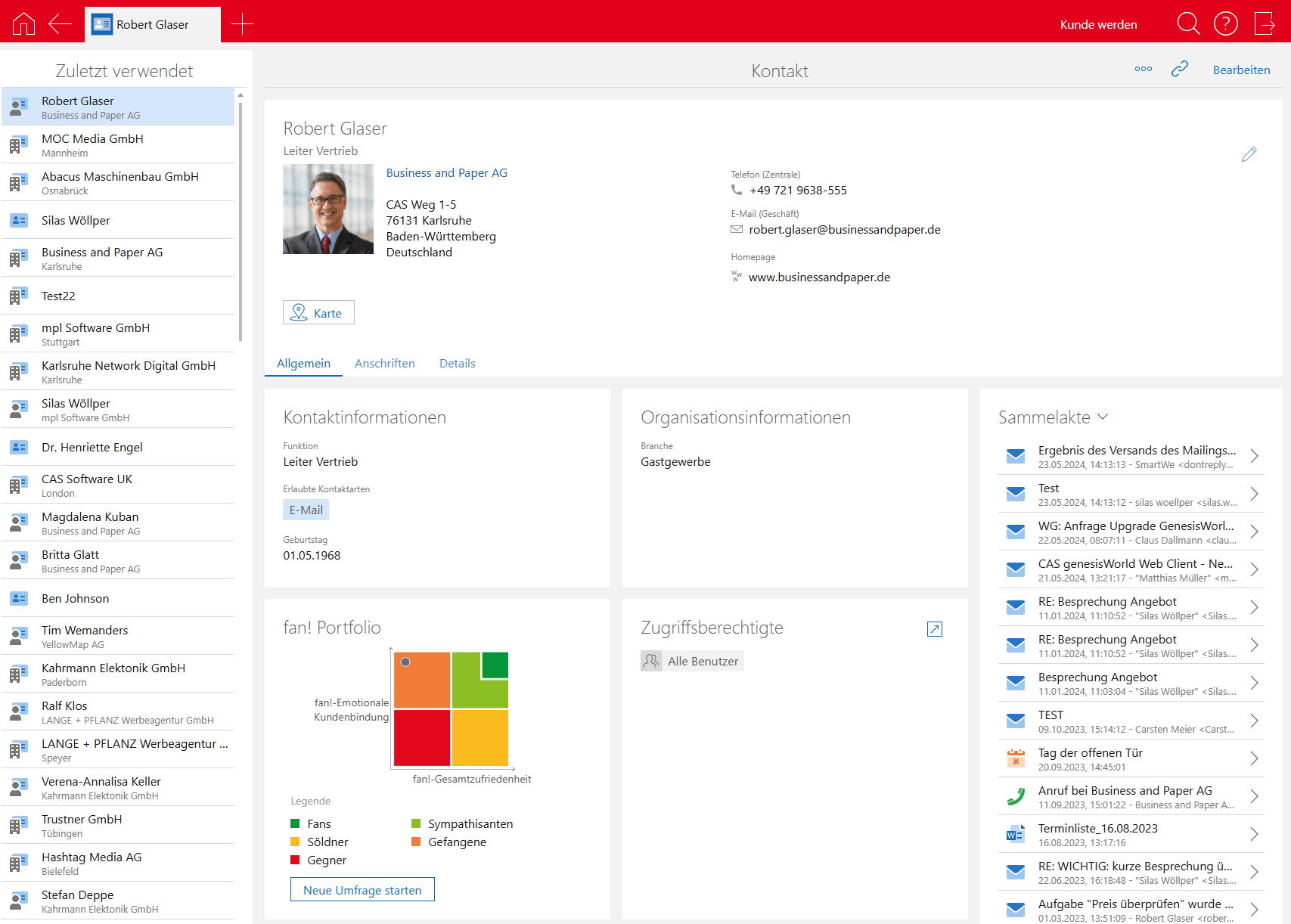Open the three-dots more actions menu

coord(1144,69)
